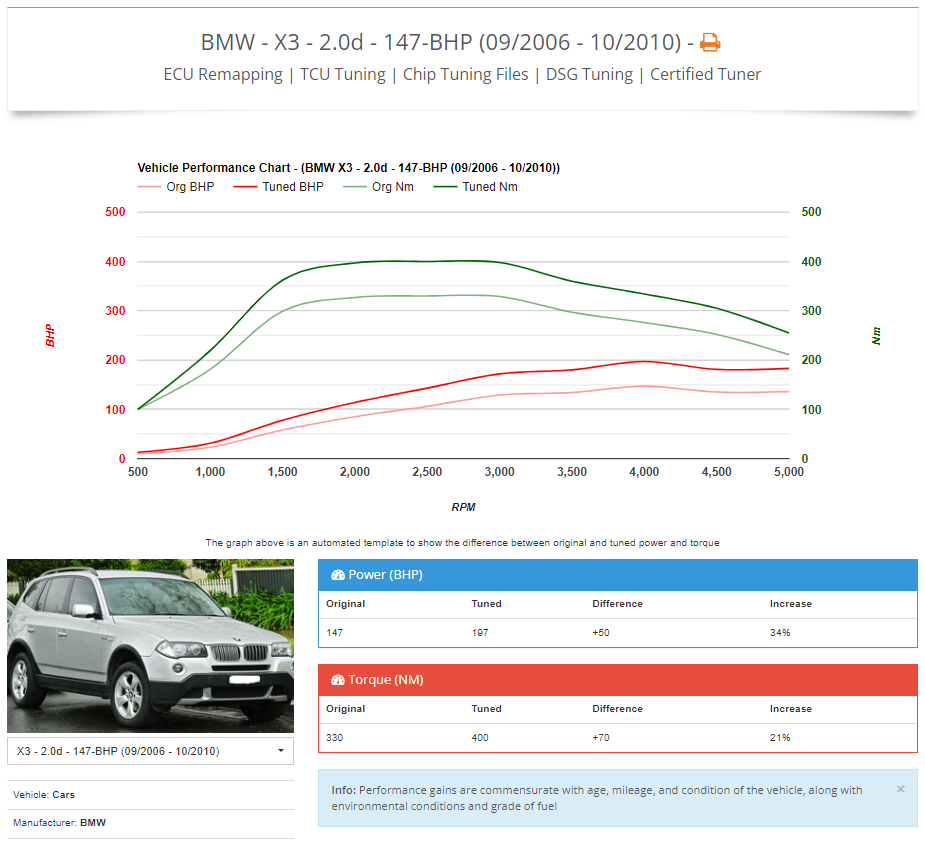Click the Chip Tuning Files text
The height and width of the screenshot is (842, 925).
465,74
